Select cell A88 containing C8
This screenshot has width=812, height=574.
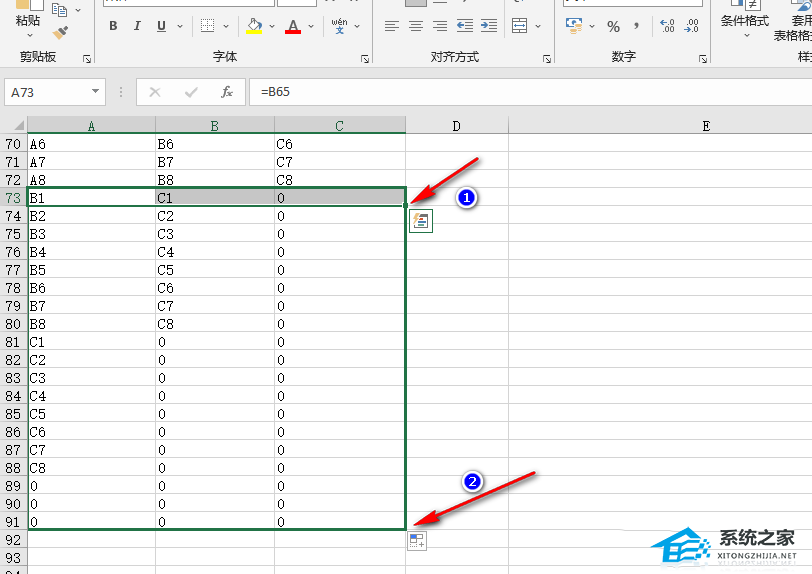click(92, 468)
